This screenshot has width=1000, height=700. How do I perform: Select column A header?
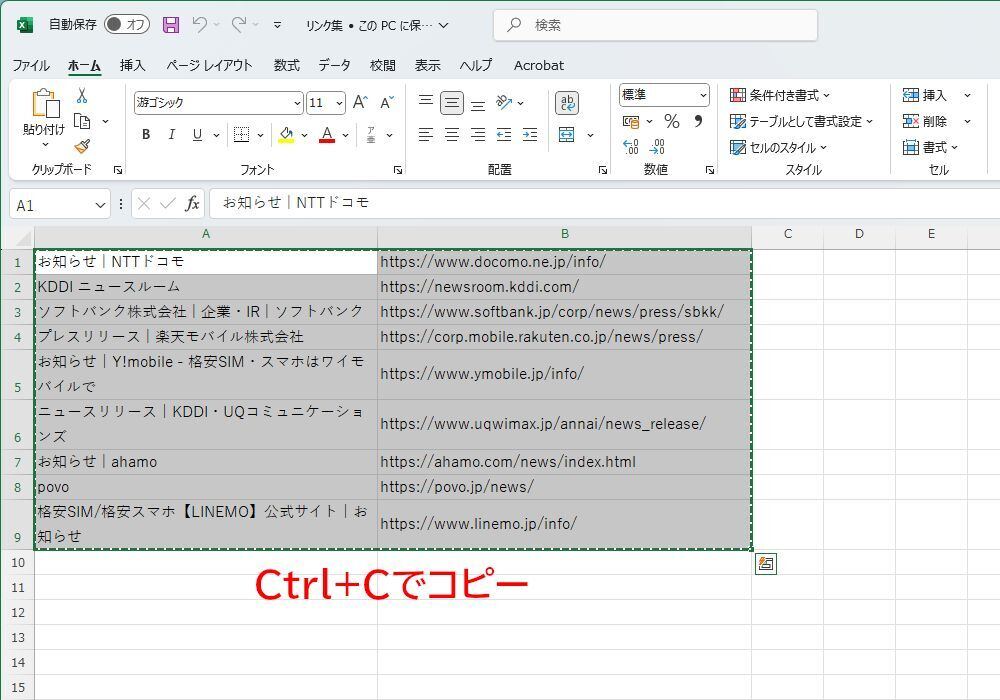[206, 234]
